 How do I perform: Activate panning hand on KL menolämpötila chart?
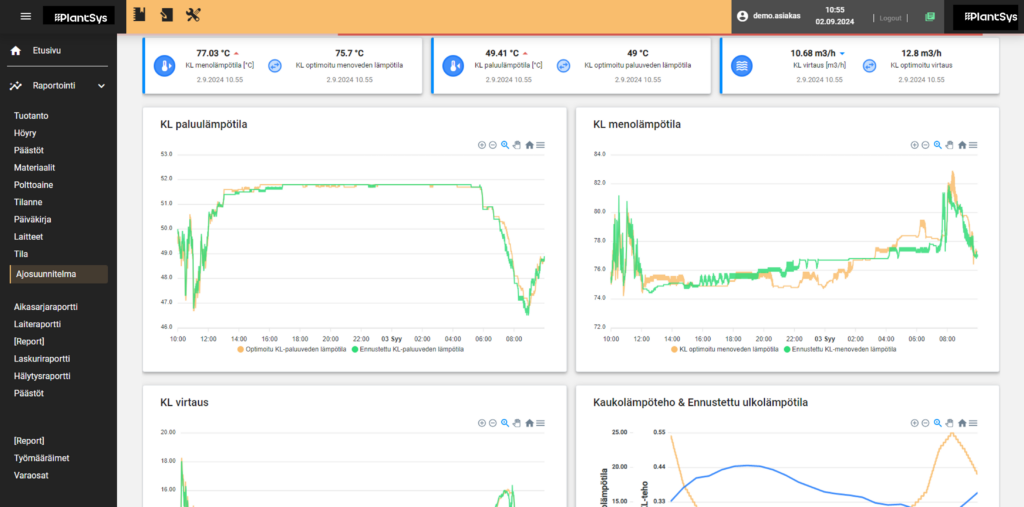950,145
